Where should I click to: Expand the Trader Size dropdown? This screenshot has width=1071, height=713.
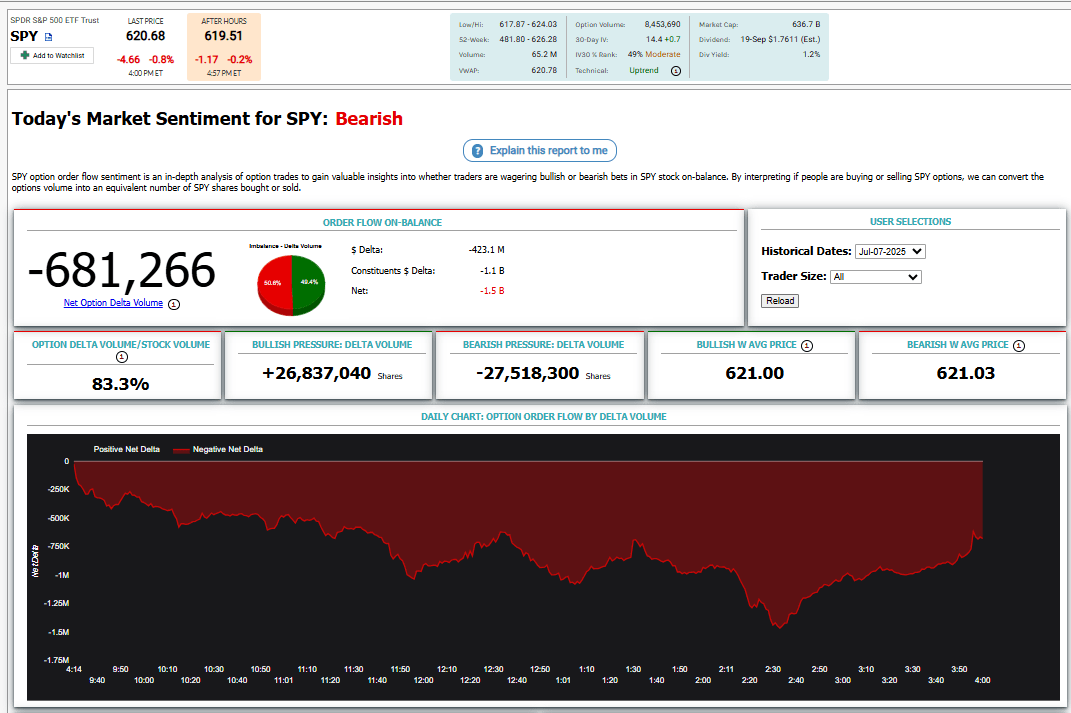coord(876,277)
